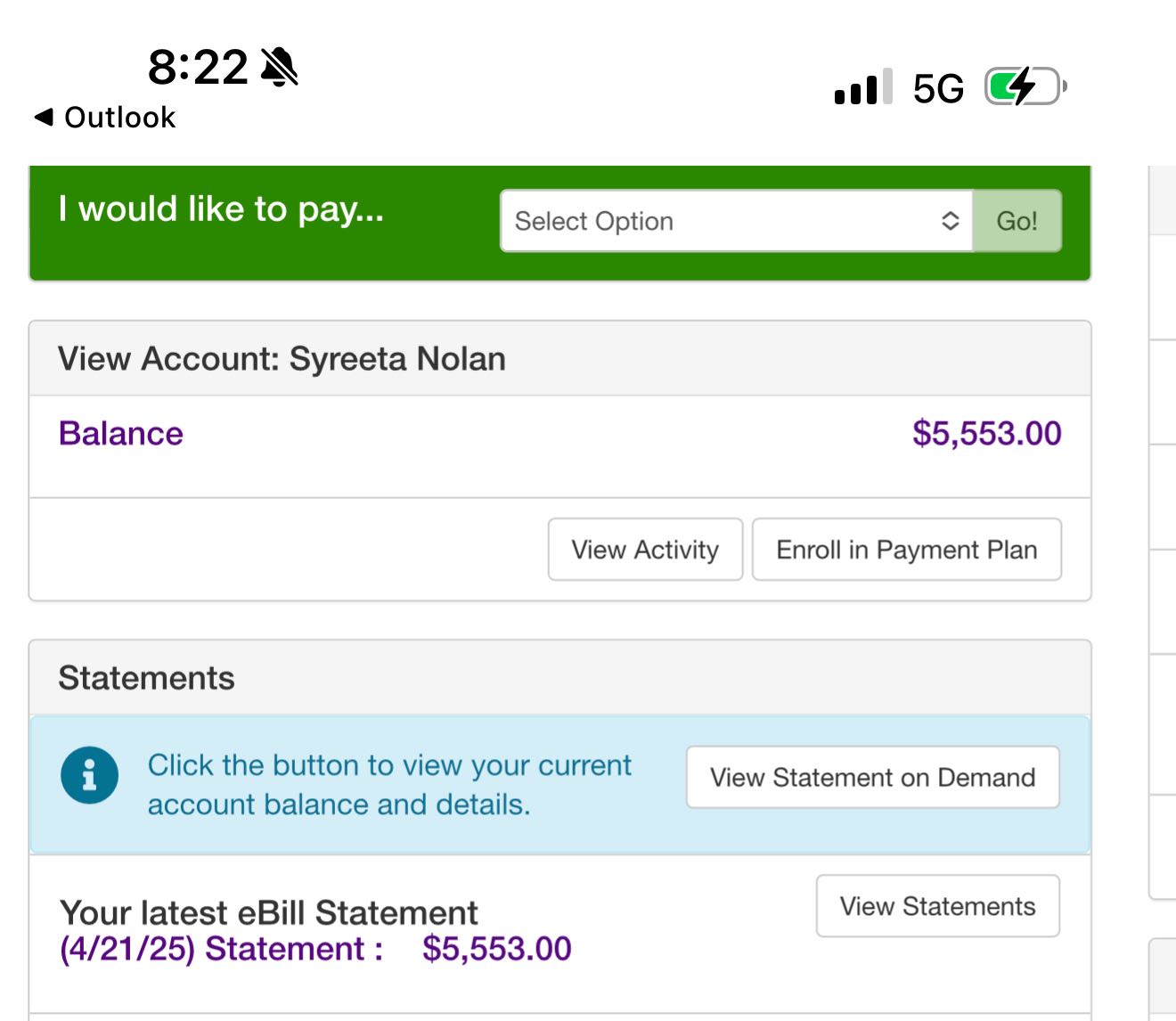This screenshot has width=1176, height=1021.
Task: Open View Activity for the account
Action: click(645, 550)
